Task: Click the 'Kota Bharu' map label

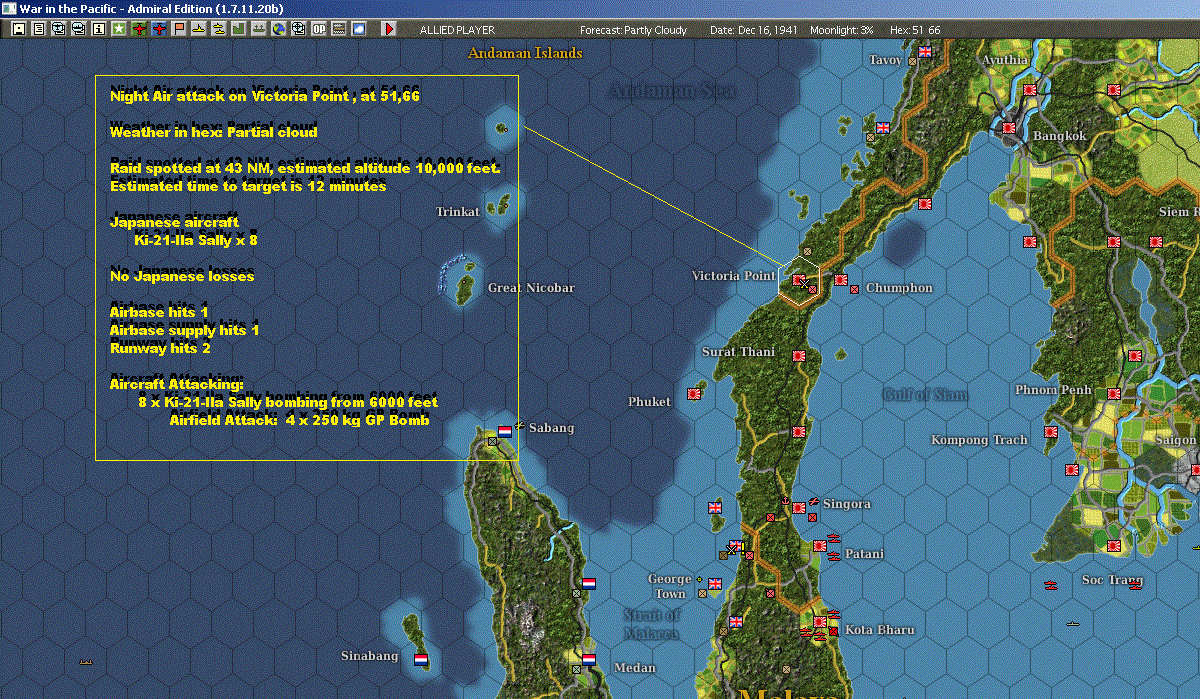Action: tap(879, 630)
